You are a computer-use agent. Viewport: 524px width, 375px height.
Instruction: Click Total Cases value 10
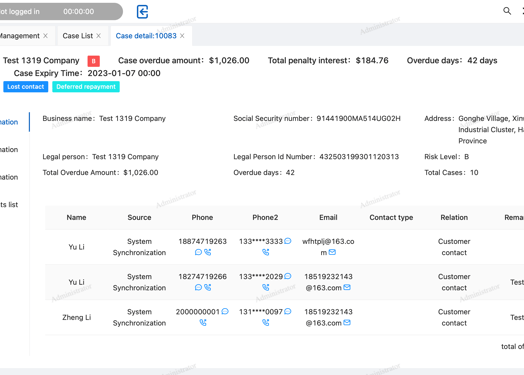tap(474, 172)
